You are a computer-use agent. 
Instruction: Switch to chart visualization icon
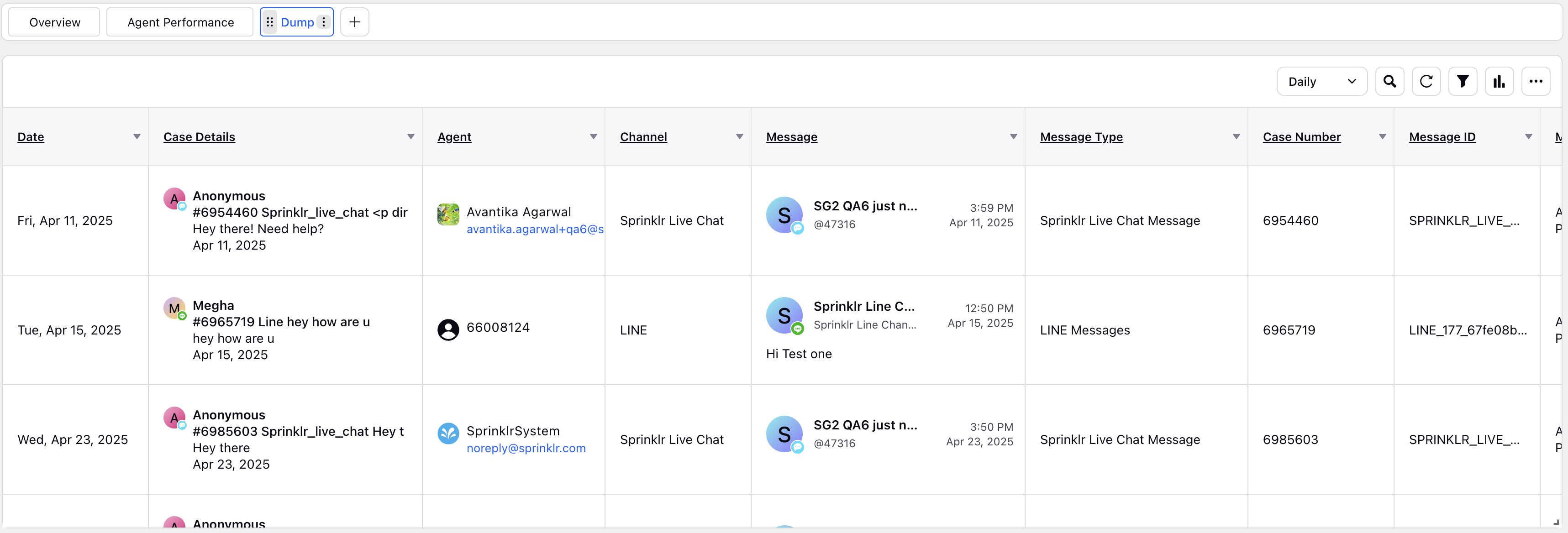[1499, 82]
